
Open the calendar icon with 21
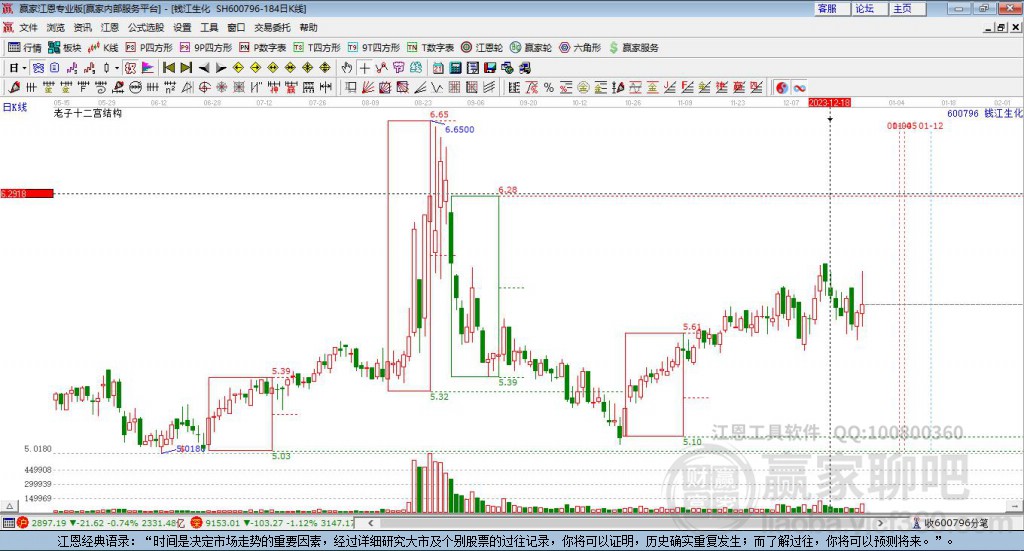(x=438, y=68)
